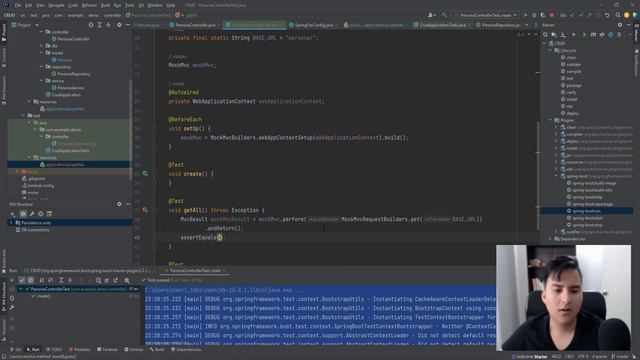Click Run with Coverage icon
Image resolution: width=640 pixels, height=360 pixels.
coord(542,15)
